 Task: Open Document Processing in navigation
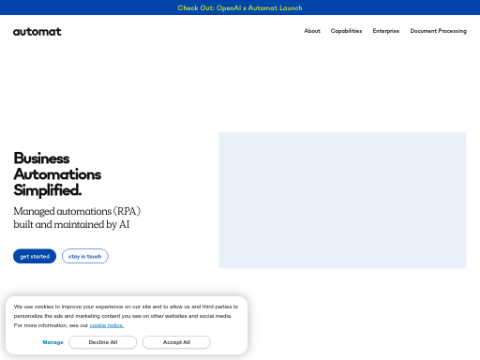438,31
